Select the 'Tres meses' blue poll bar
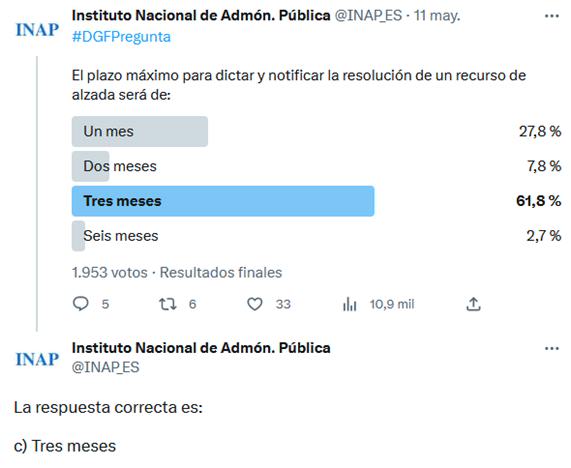The height and width of the screenshot is (468, 571). pyautogui.click(x=223, y=201)
